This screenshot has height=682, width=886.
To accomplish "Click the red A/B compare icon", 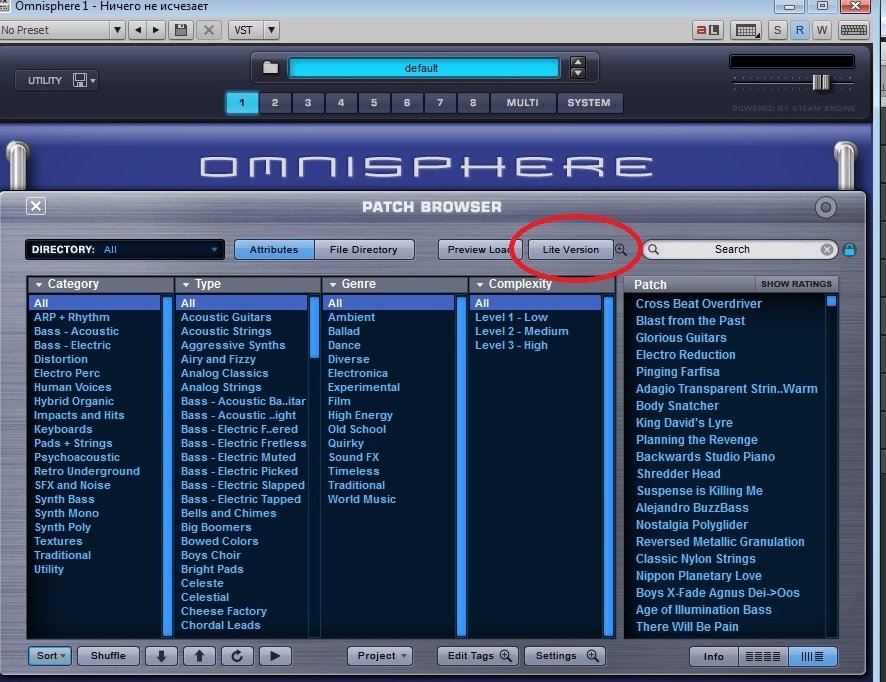I will pyautogui.click(x=707, y=30).
